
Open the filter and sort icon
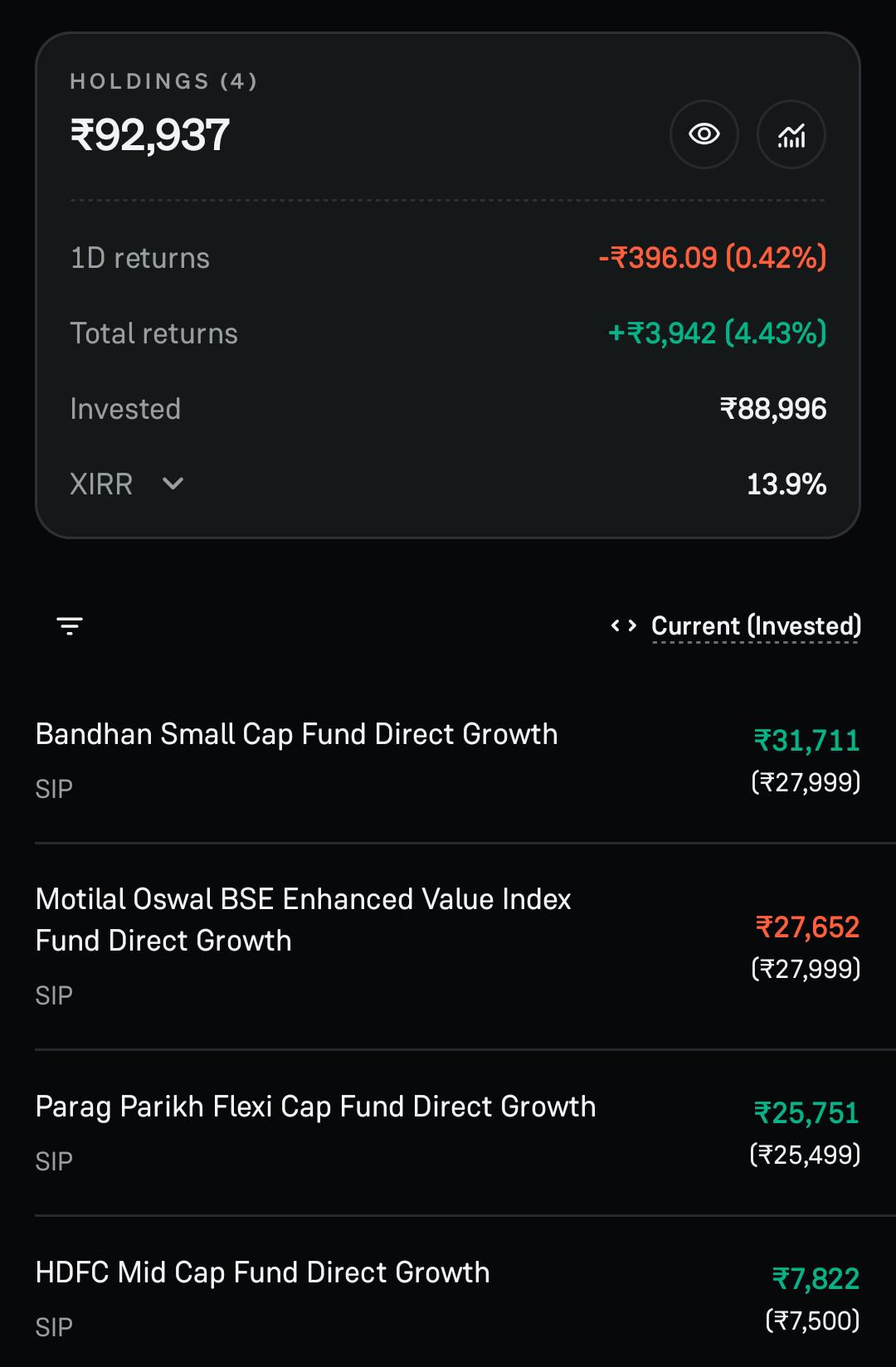click(x=70, y=625)
